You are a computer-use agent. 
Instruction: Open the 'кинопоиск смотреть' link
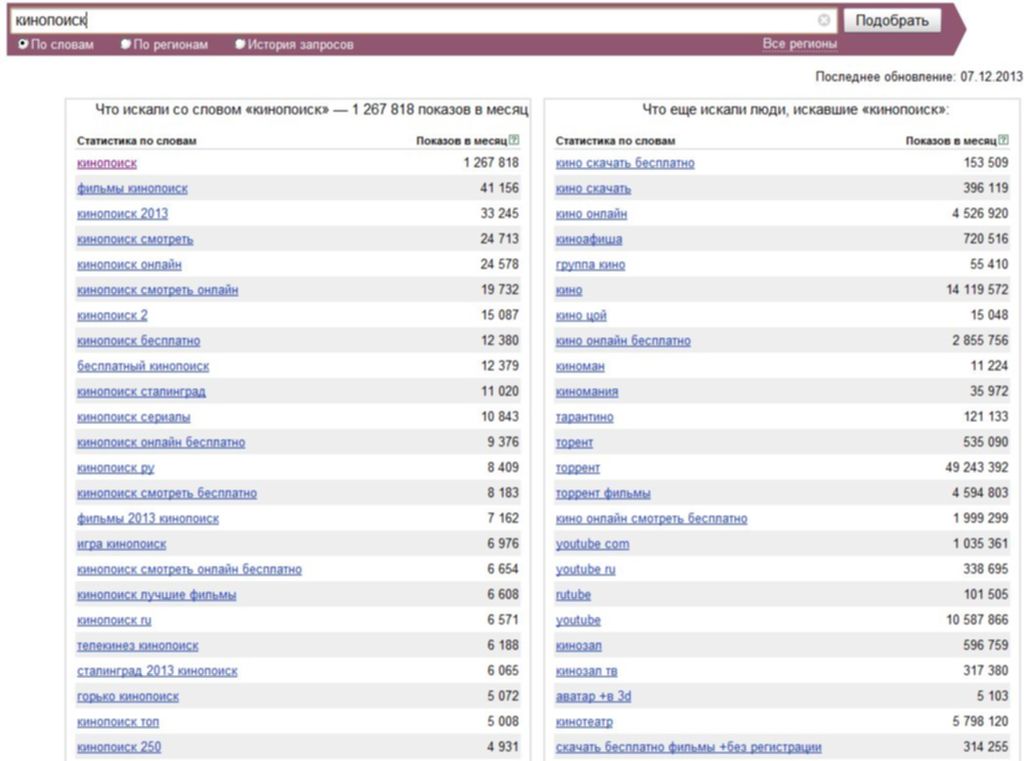tap(135, 240)
